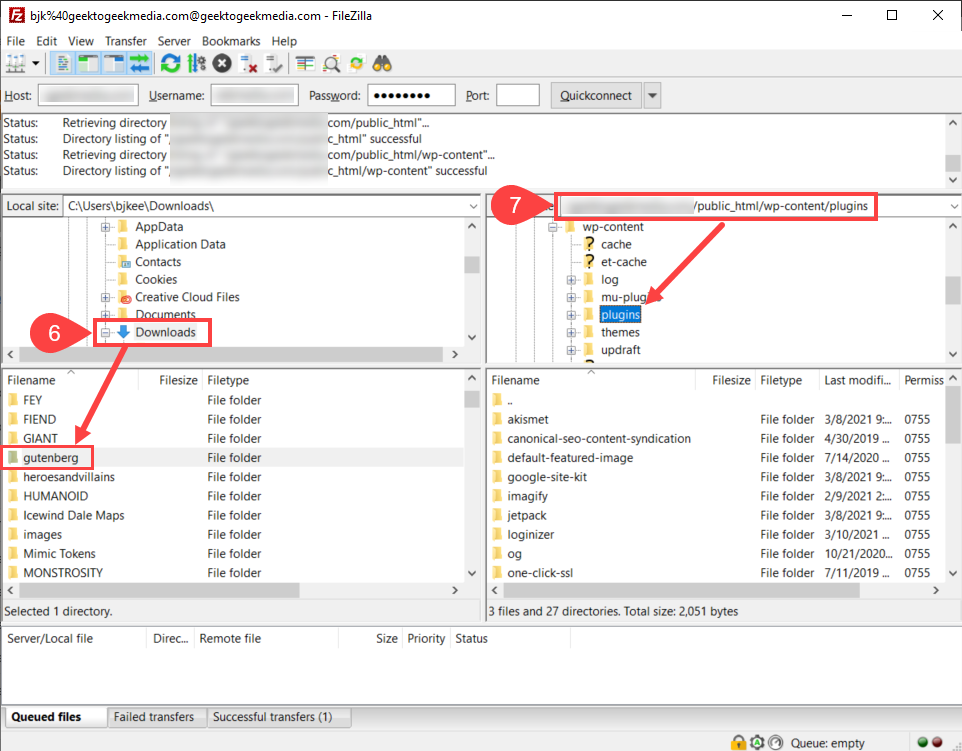Open the Transfer menu
The height and width of the screenshot is (751, 962).
click(x=124, y=41)
